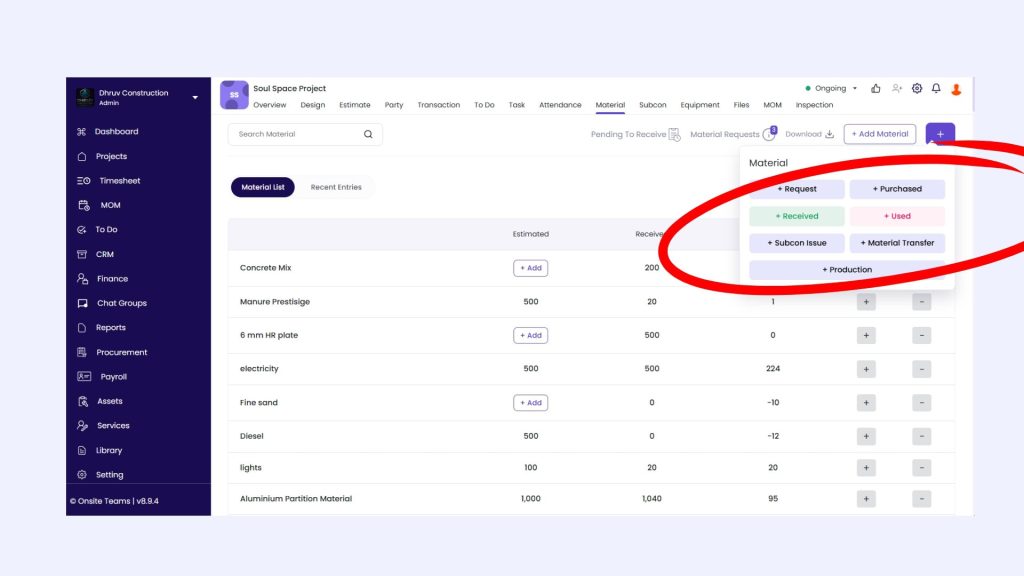Open Pending To Receive list
This screenshot has height=576, width=1024.
point(635,134)
